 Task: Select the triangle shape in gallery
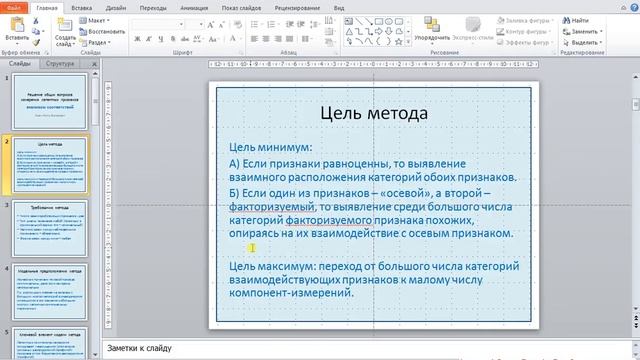(x=349, y=31)
